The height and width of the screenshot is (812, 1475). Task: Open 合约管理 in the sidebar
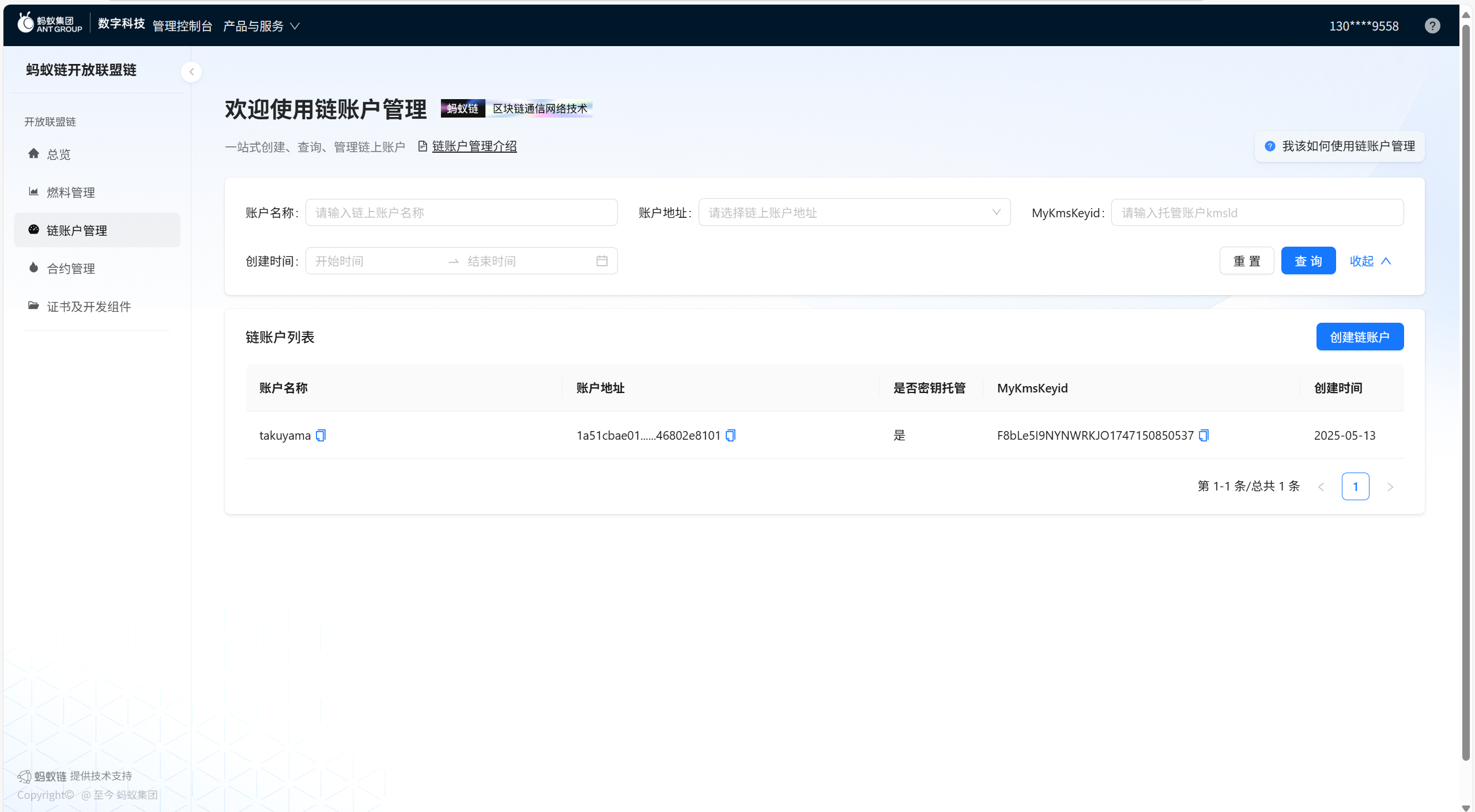71,269
